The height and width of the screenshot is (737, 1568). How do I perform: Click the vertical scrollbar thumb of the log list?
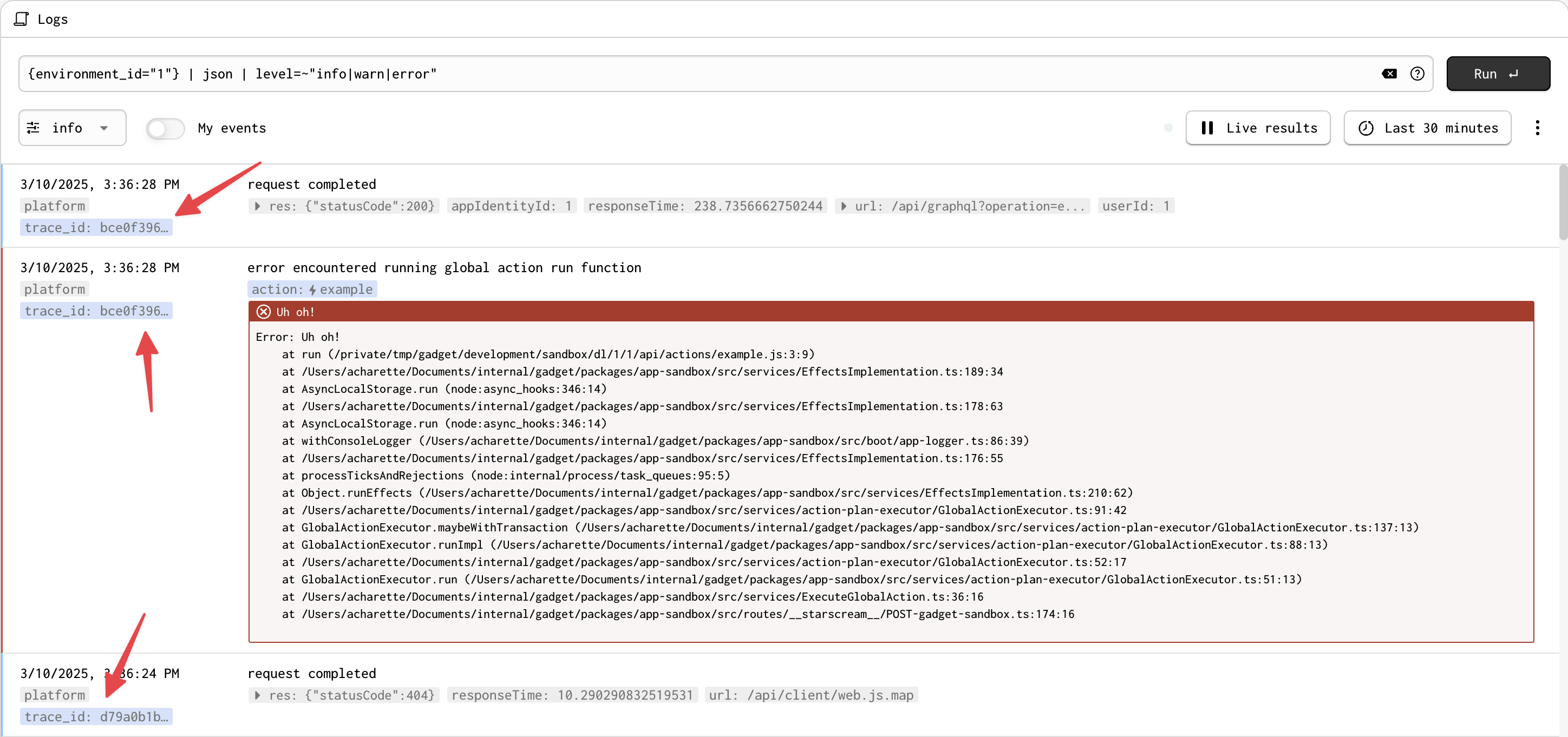pyautogui.click(x=1563, y=202)
